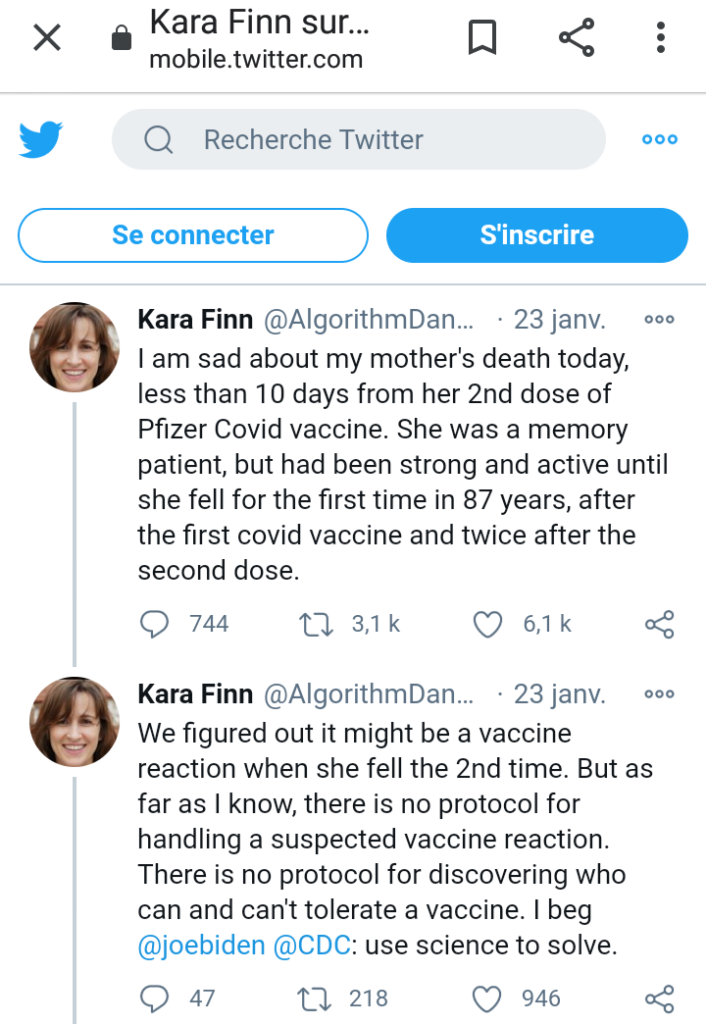Close the browser tab with X icon
Screen dimensions: 706x1024
click(47, 38)
